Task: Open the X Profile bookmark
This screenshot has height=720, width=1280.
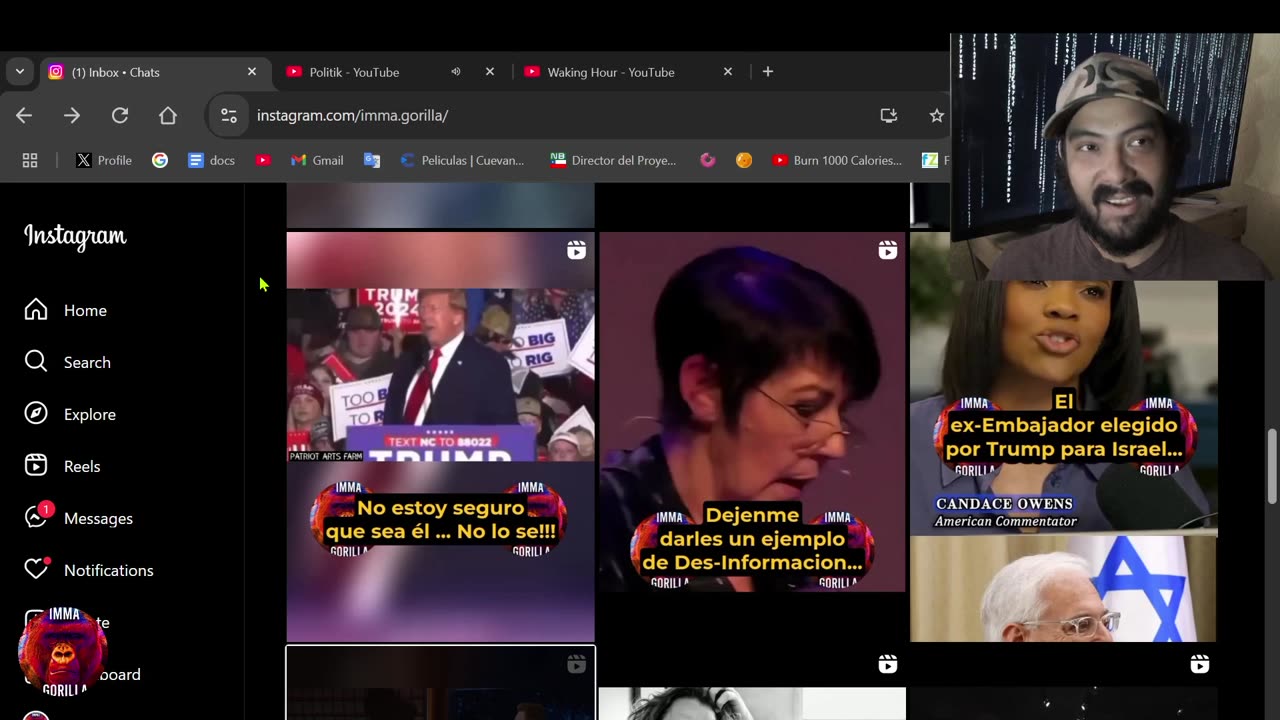Action: click(103, 160)
